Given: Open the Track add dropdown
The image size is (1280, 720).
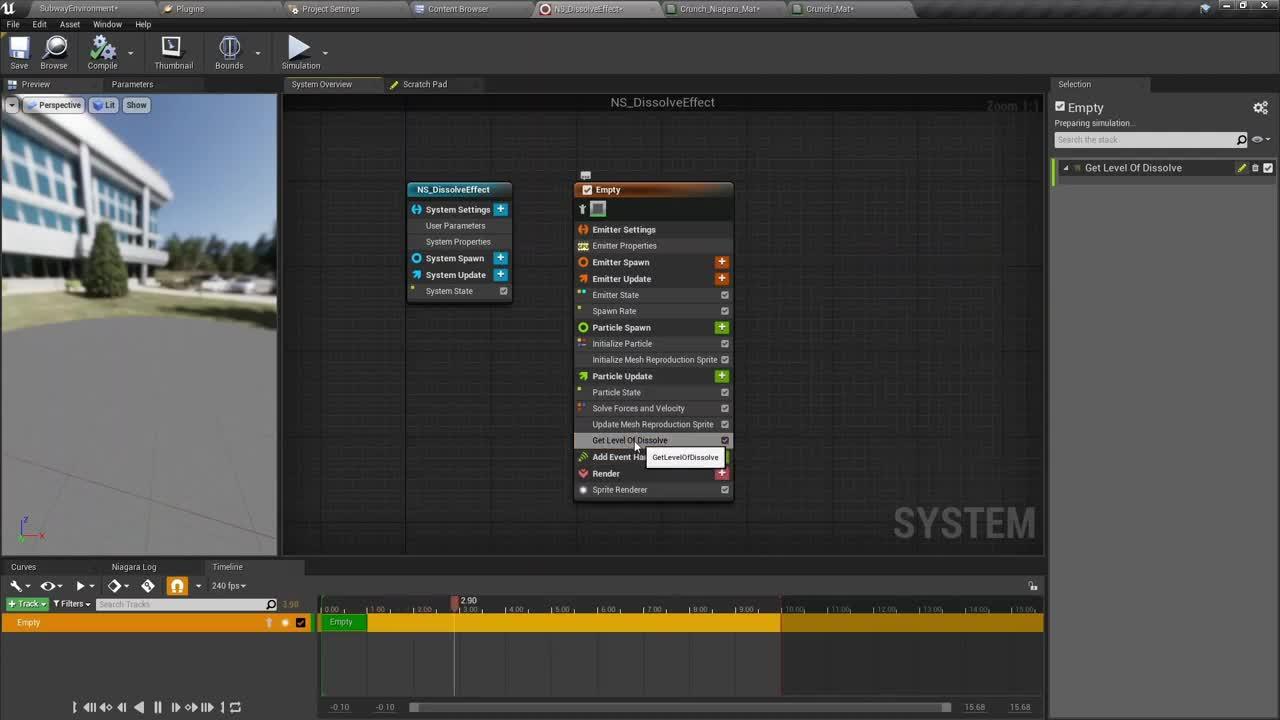Looking at the screenshot, I should [27, 604].
